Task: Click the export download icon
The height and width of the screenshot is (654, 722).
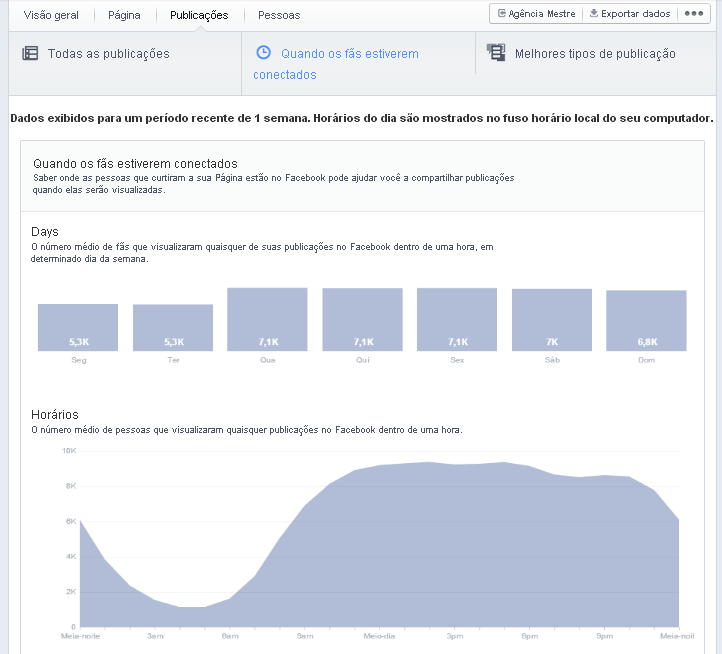Action: [593, 14]
